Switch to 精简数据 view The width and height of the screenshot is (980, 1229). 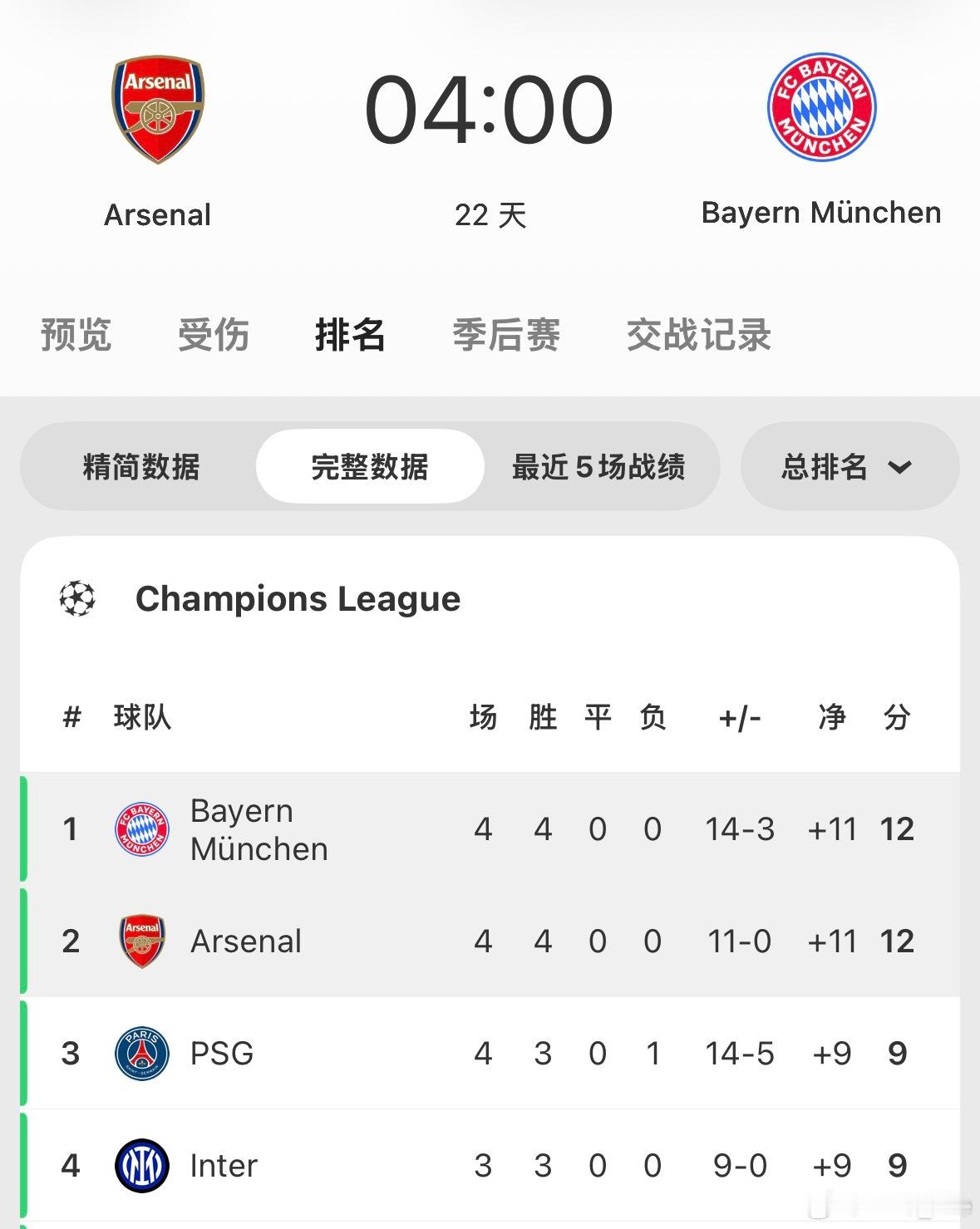coord(141,467)
